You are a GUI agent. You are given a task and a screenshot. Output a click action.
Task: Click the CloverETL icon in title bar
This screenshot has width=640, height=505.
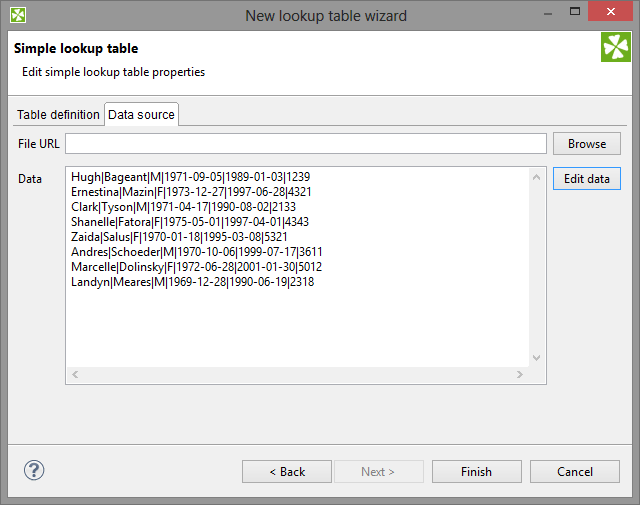pos(18,15)
